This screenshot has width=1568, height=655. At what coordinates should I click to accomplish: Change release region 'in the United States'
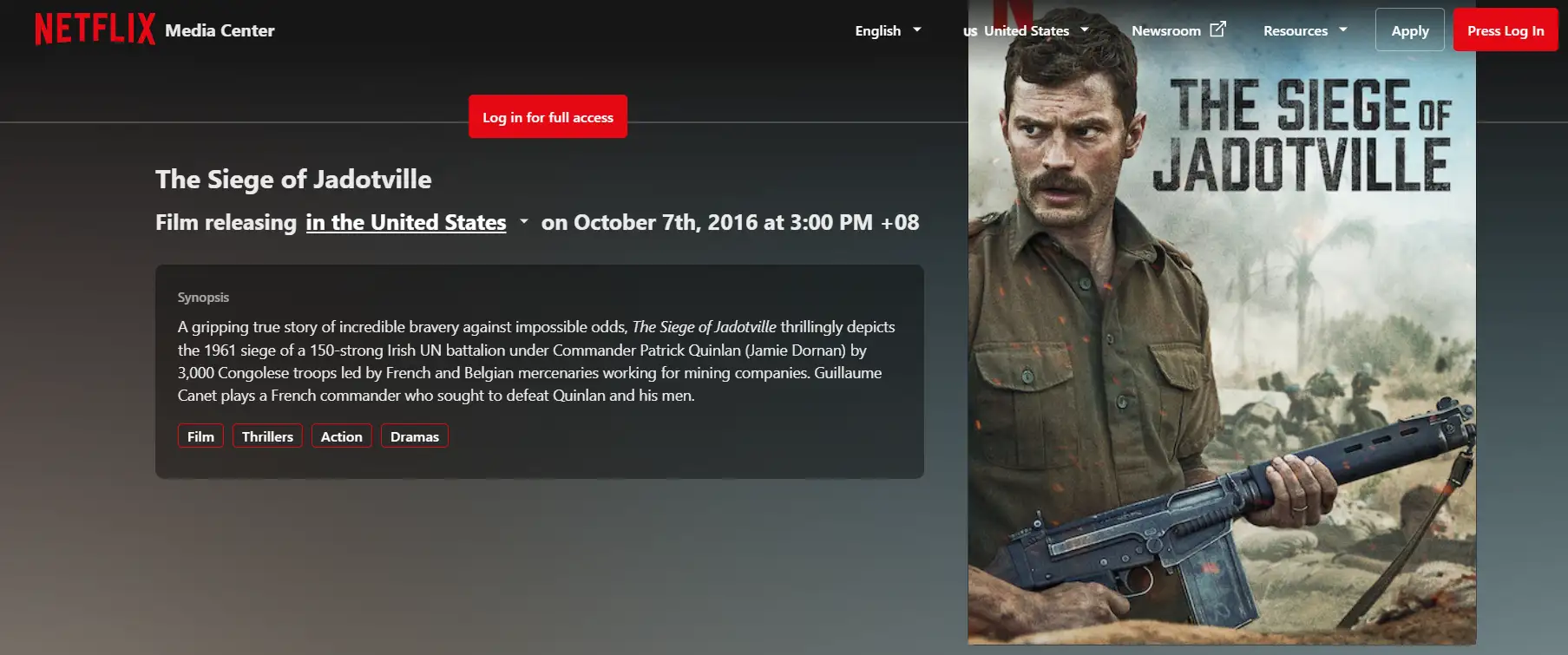coord(406,223)
